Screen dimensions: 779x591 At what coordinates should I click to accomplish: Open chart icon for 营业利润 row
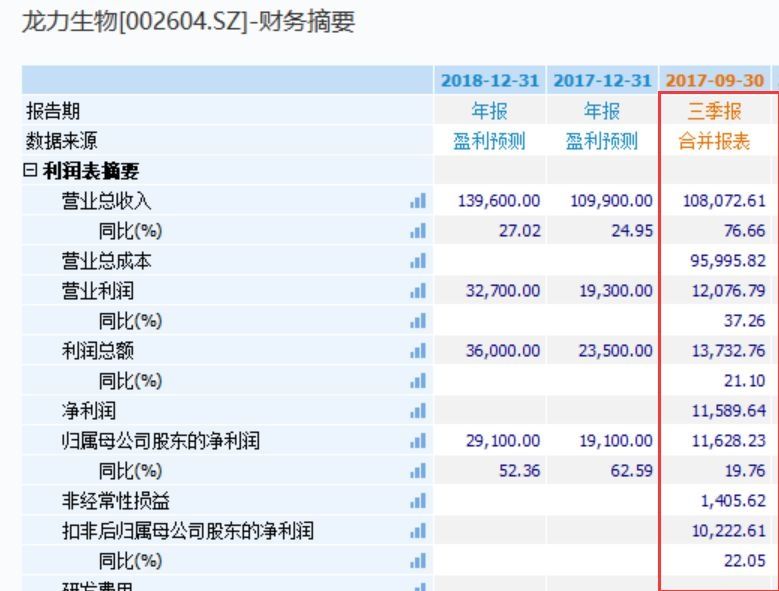click(418, 291)
